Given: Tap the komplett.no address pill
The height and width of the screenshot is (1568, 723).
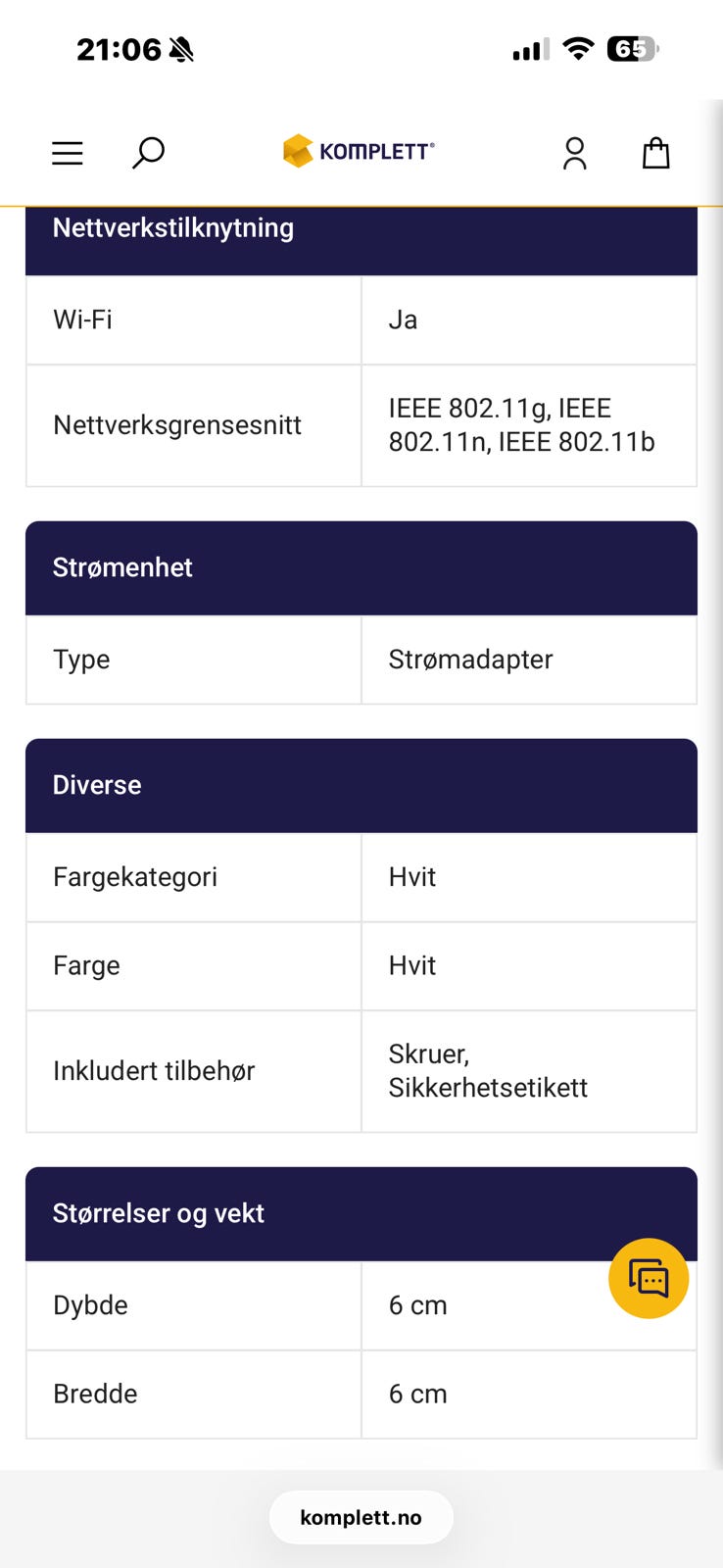Looking at the screenshot, I should tap(361, 1517).
